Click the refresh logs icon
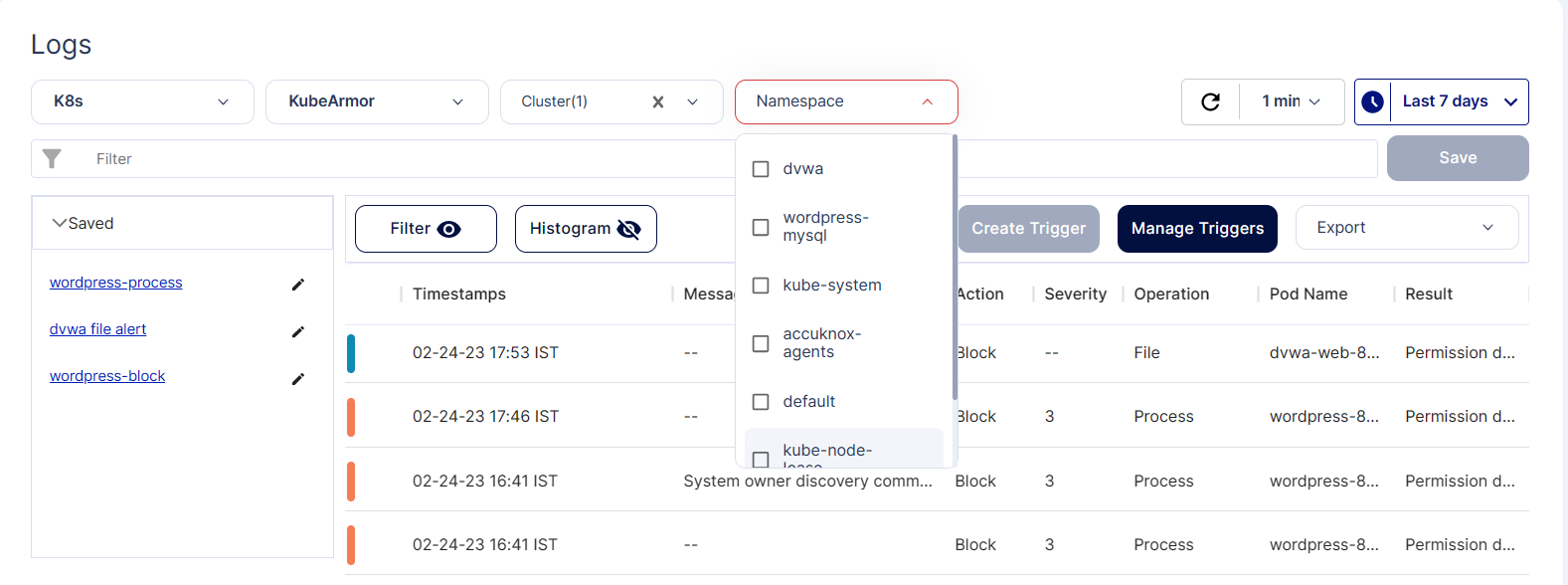 (1210, 101)
